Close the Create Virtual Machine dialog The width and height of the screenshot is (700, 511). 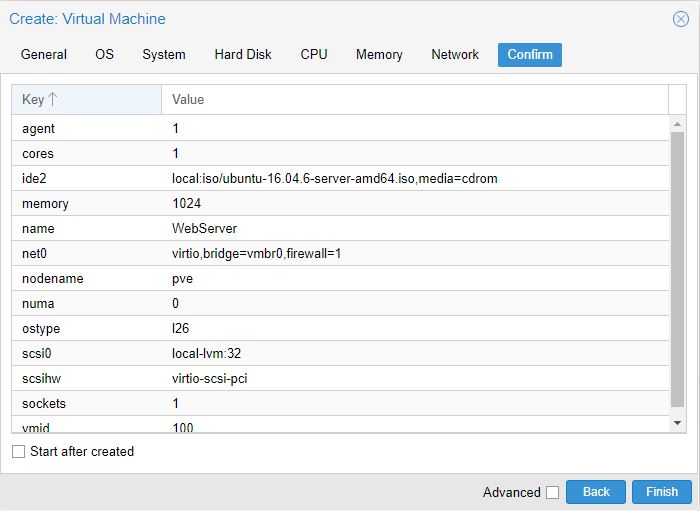point(680,19)
